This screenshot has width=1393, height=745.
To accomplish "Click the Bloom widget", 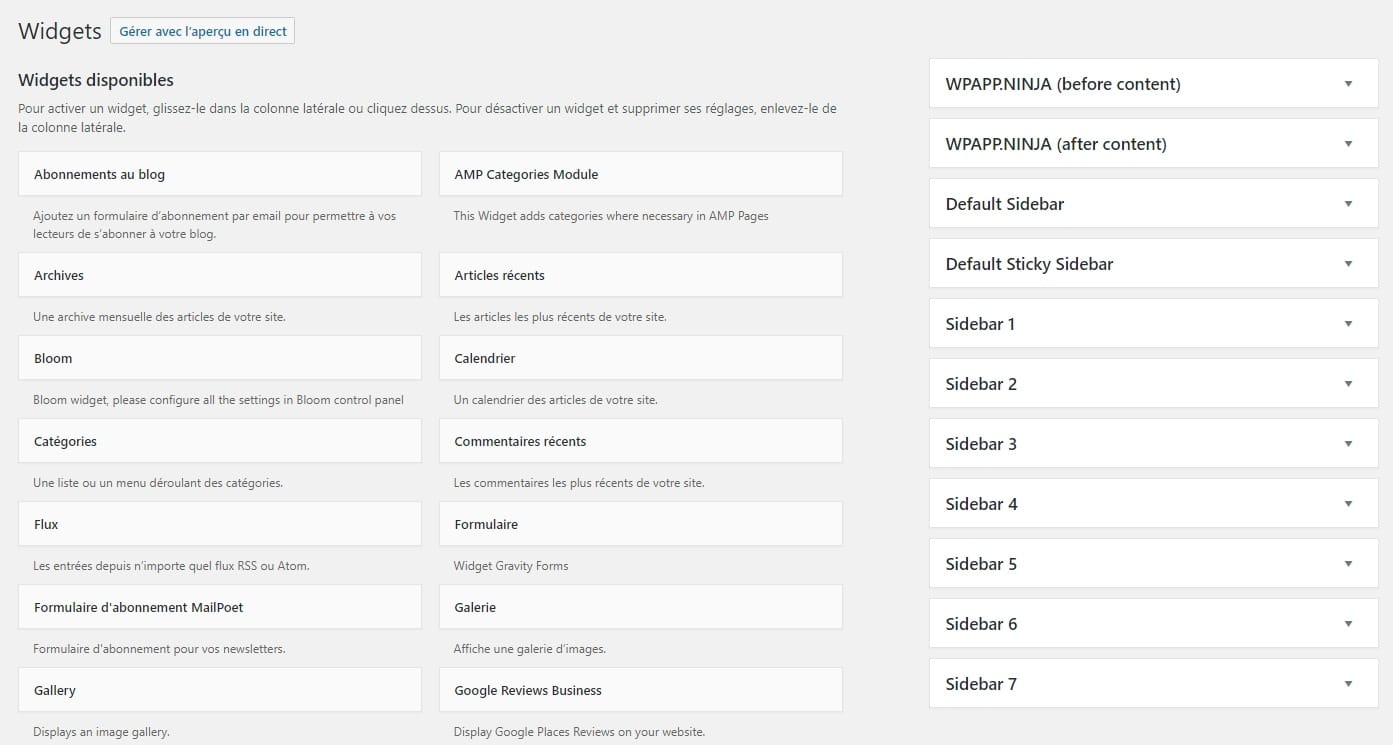I will [x=219, y=358].
